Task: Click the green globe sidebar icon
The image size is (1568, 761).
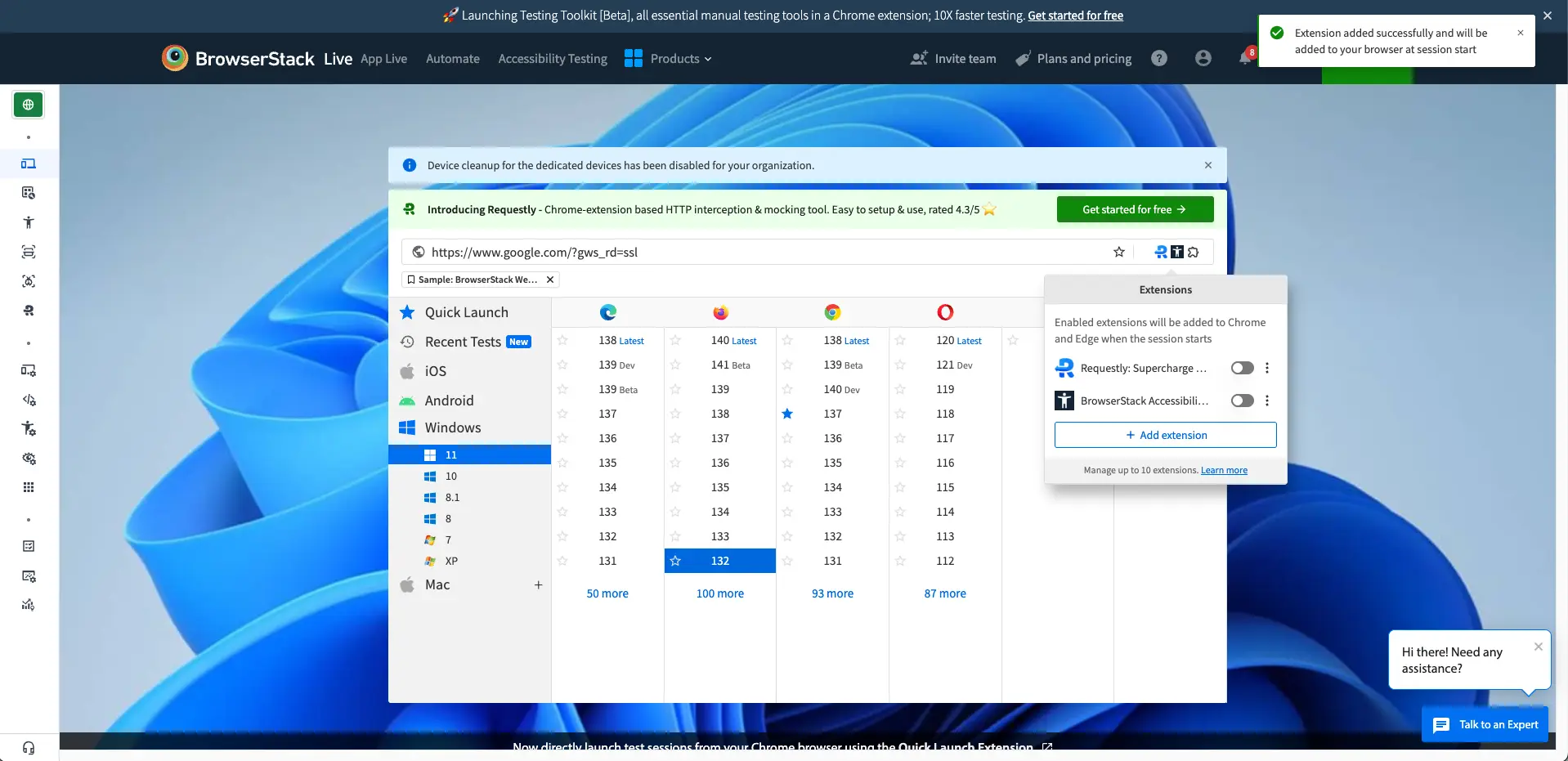Action: coord(29,105)
